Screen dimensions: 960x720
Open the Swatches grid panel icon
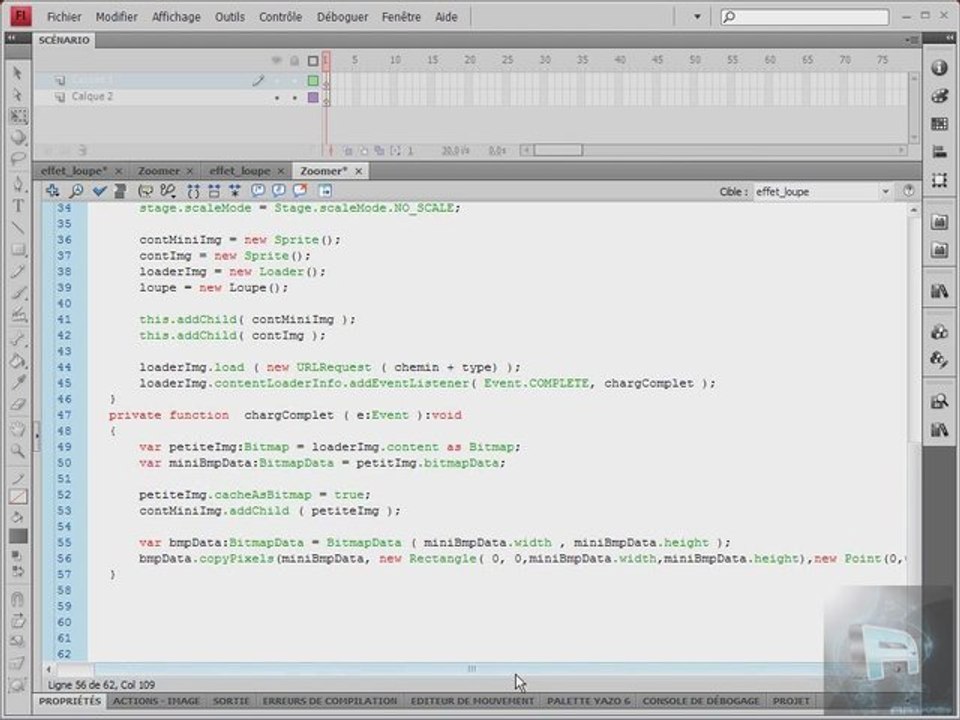tap(940, 124)
